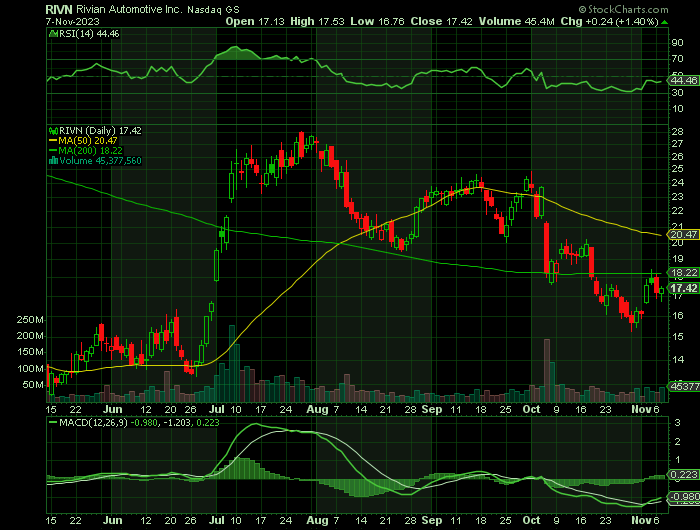Click the yellow MA(50) legend line icon
700x530 pixels.
54,141
